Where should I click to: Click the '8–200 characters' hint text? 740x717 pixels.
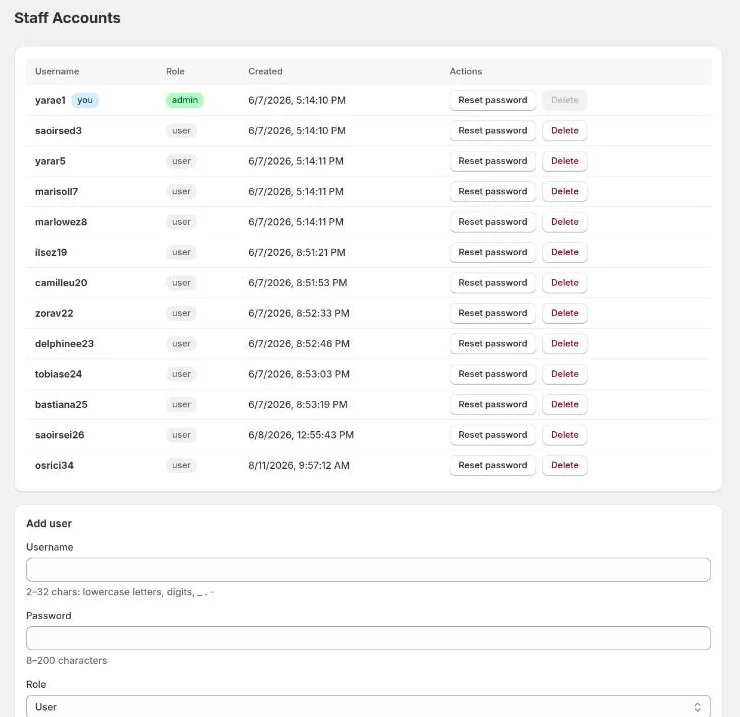(67, 660)
